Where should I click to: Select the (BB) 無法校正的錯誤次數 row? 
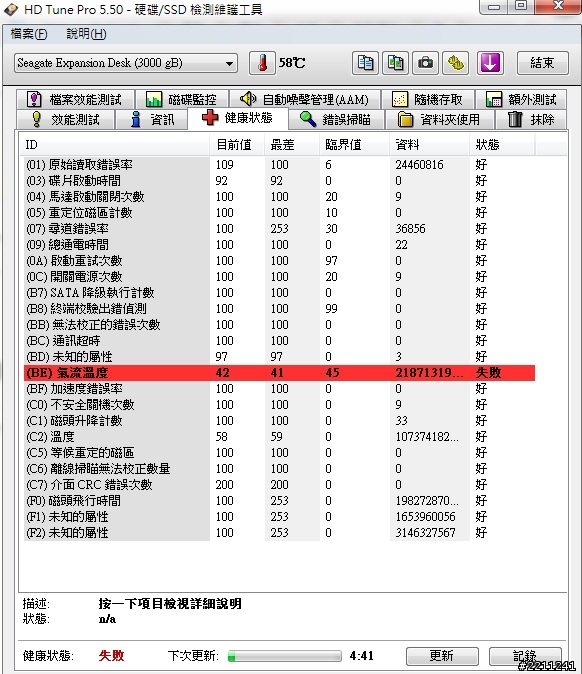(279, 325)
